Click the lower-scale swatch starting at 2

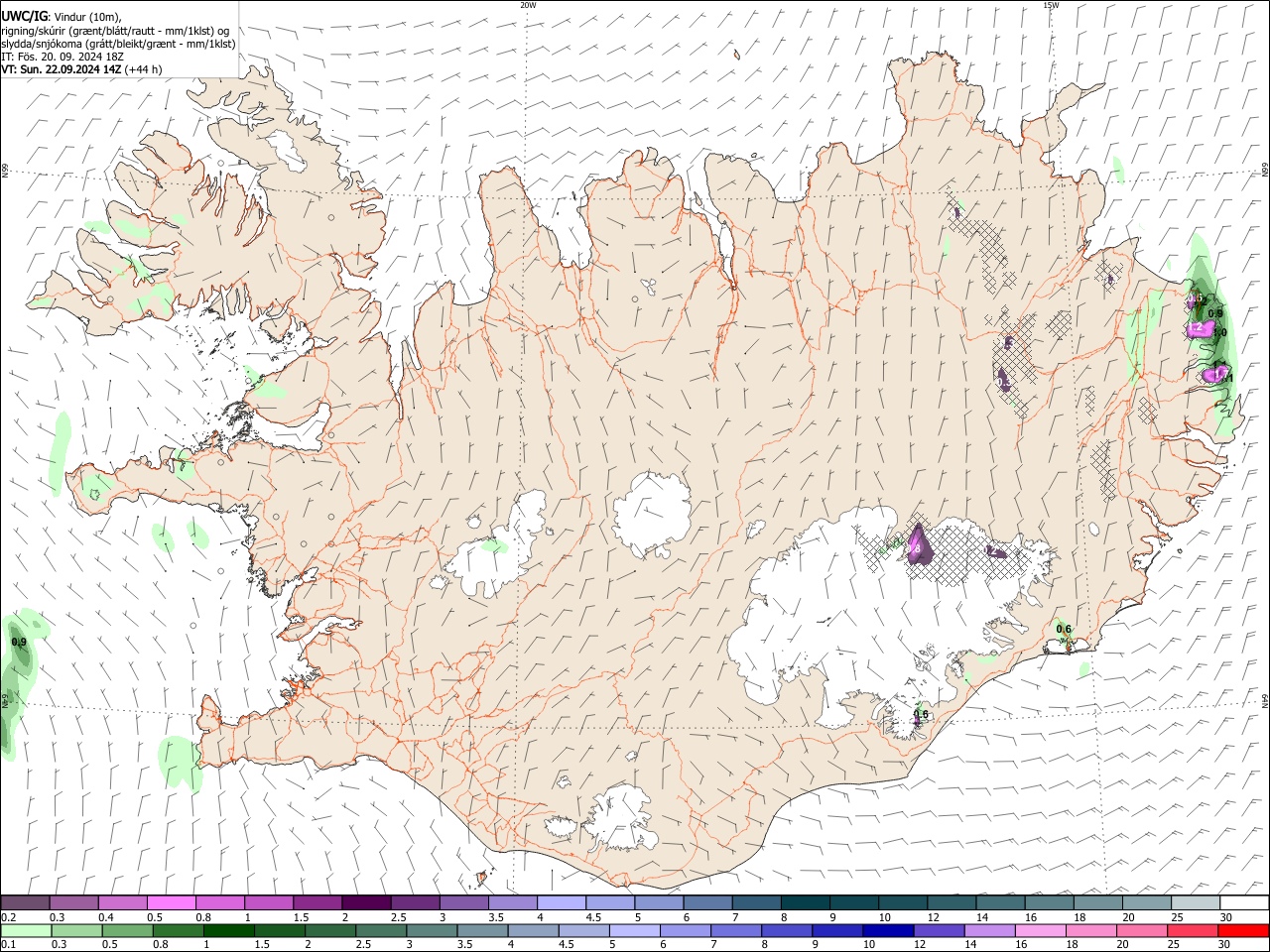coord(330,931)
